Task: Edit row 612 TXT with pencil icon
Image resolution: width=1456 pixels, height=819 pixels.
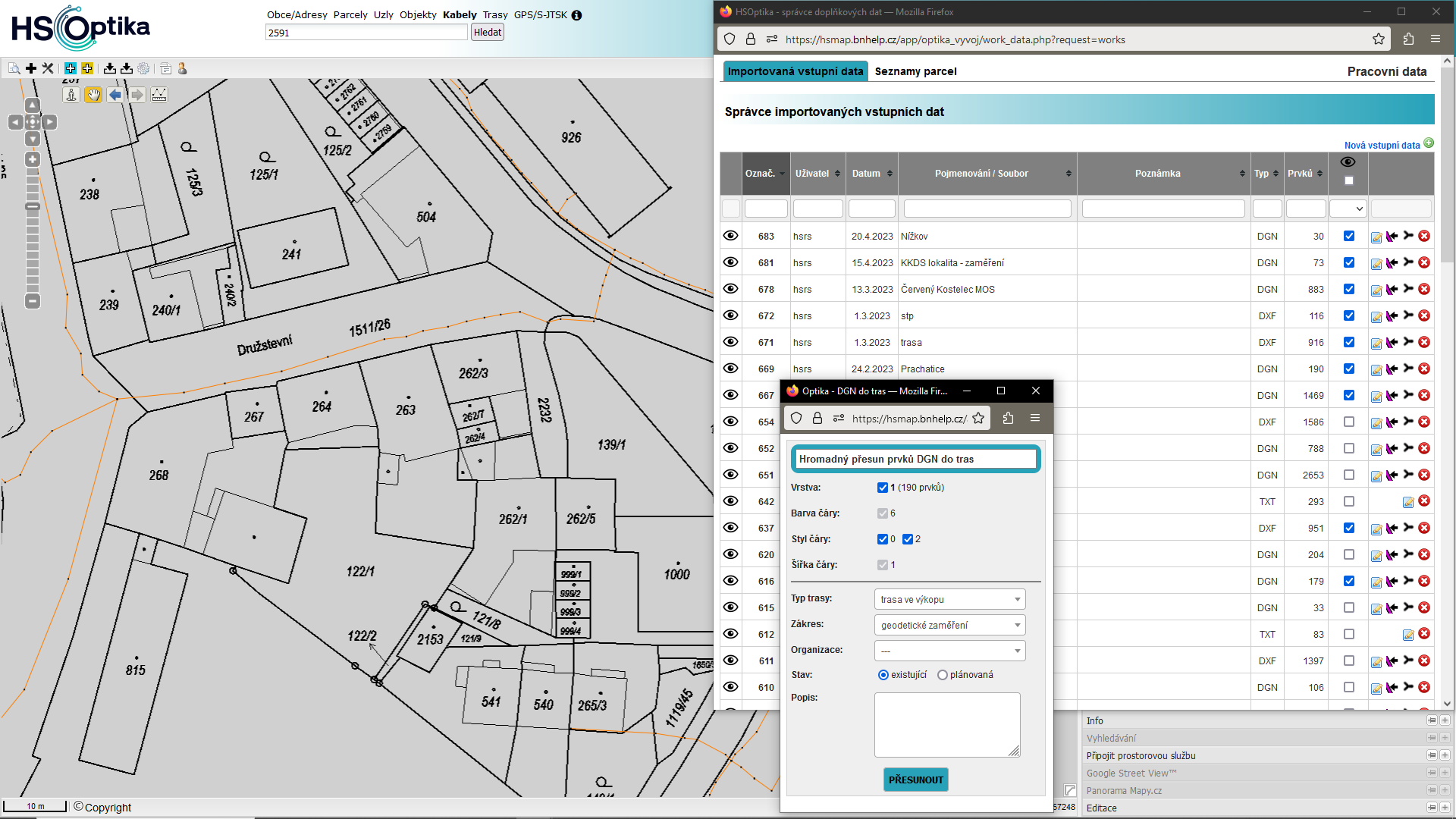Action: click(1408, 635)
